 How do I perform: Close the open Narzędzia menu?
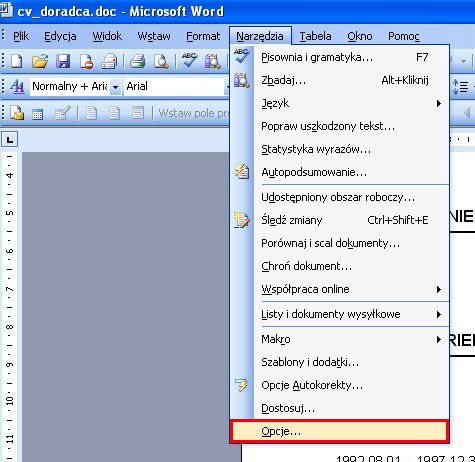[x=260, y=36]
